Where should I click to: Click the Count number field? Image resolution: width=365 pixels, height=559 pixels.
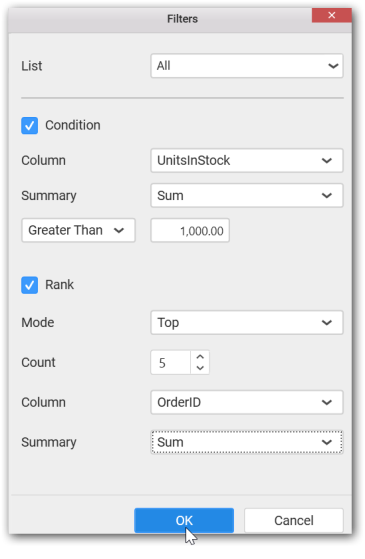pos(171,363)
